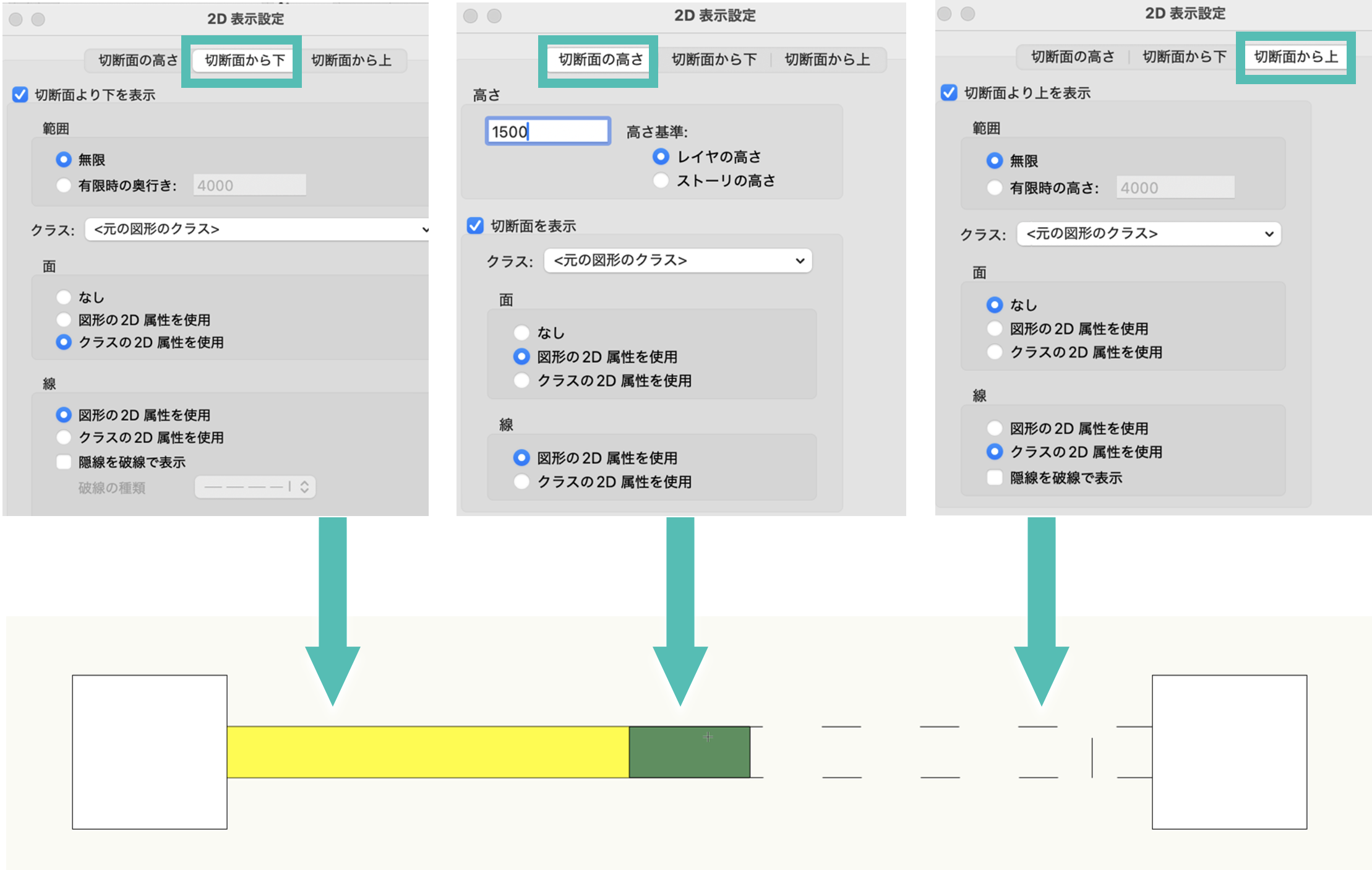1372x870 pixels.
Task: Click the 高さ input field showing 1500
Action: (x=547, y=131)
